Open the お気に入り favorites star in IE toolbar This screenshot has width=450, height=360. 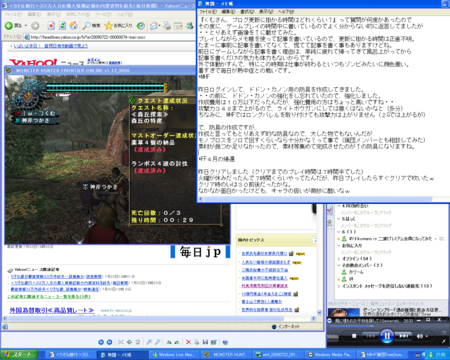[118, 26]
